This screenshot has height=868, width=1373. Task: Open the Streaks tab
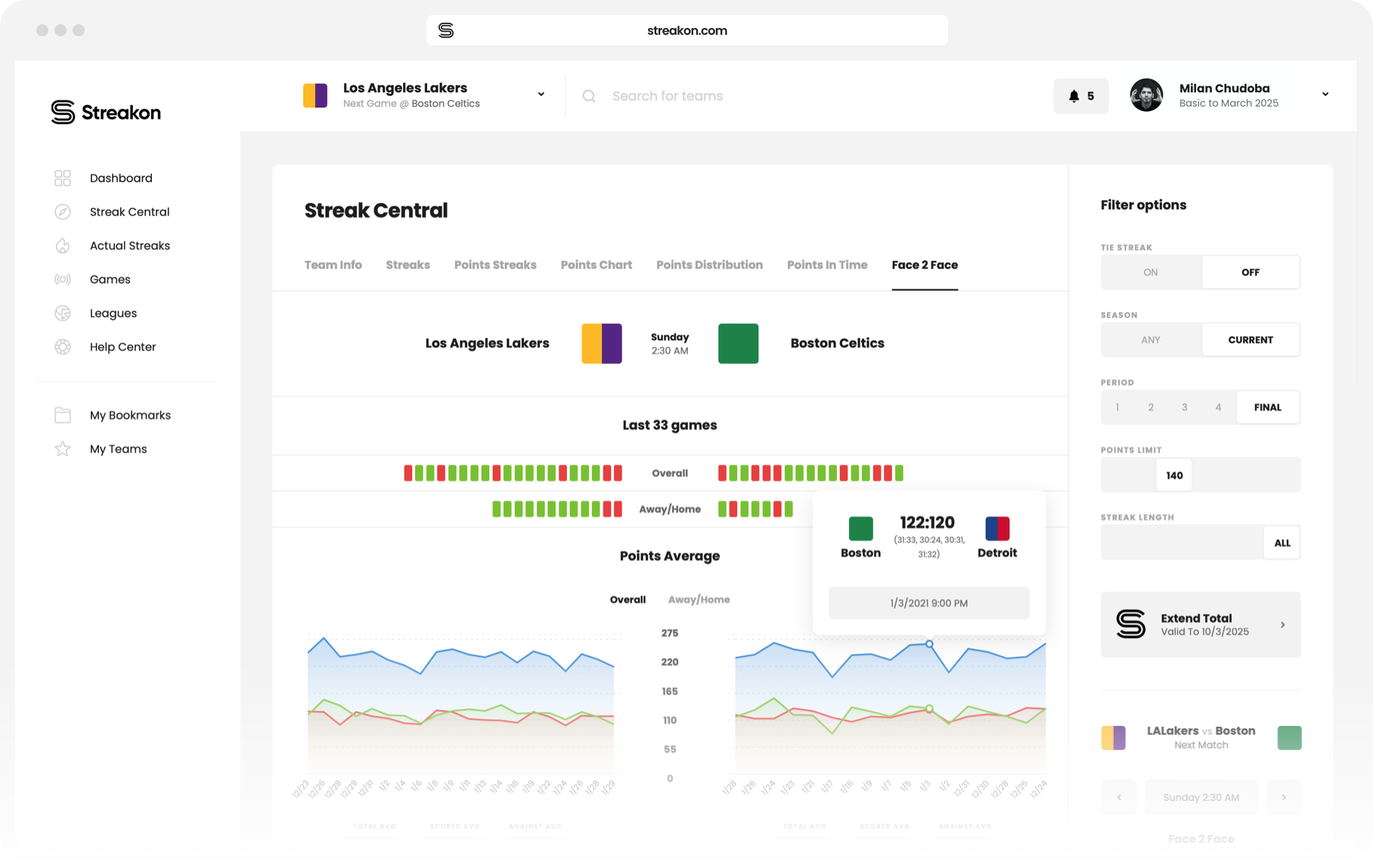(408, 265)
